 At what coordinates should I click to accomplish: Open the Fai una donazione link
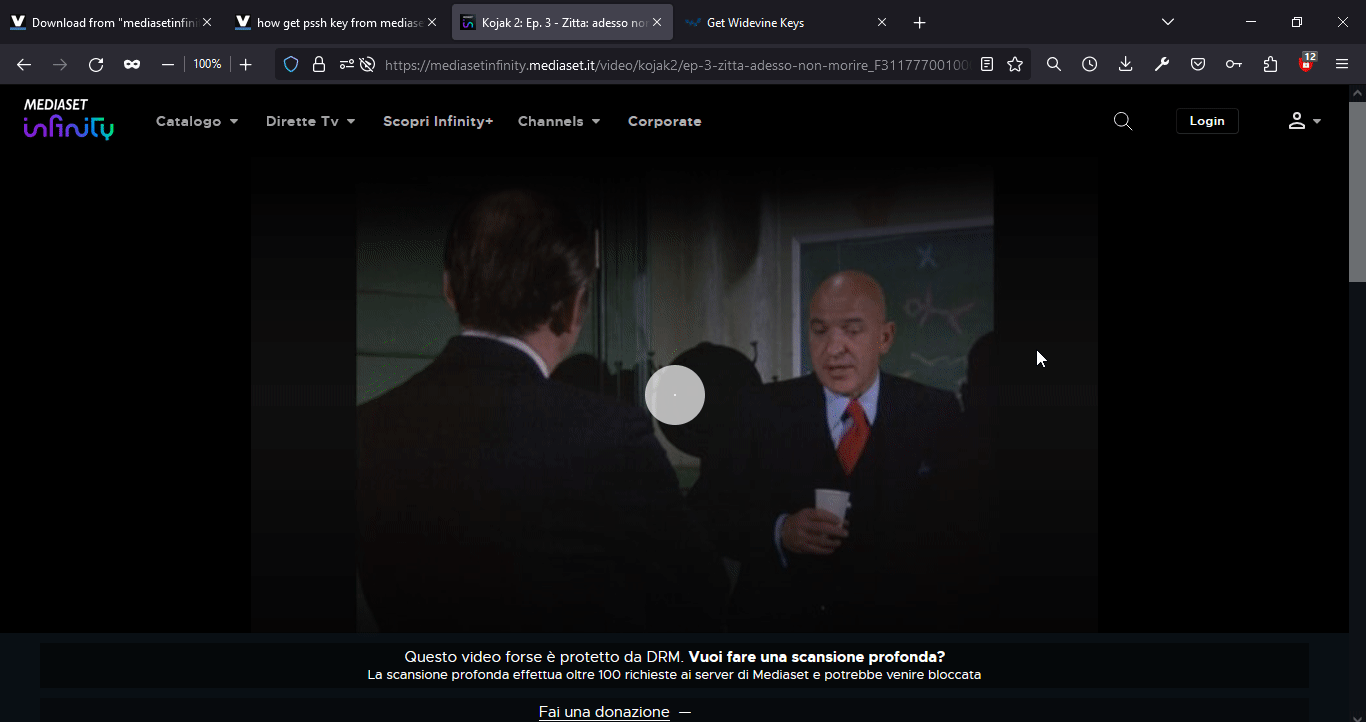coord(604,712)
